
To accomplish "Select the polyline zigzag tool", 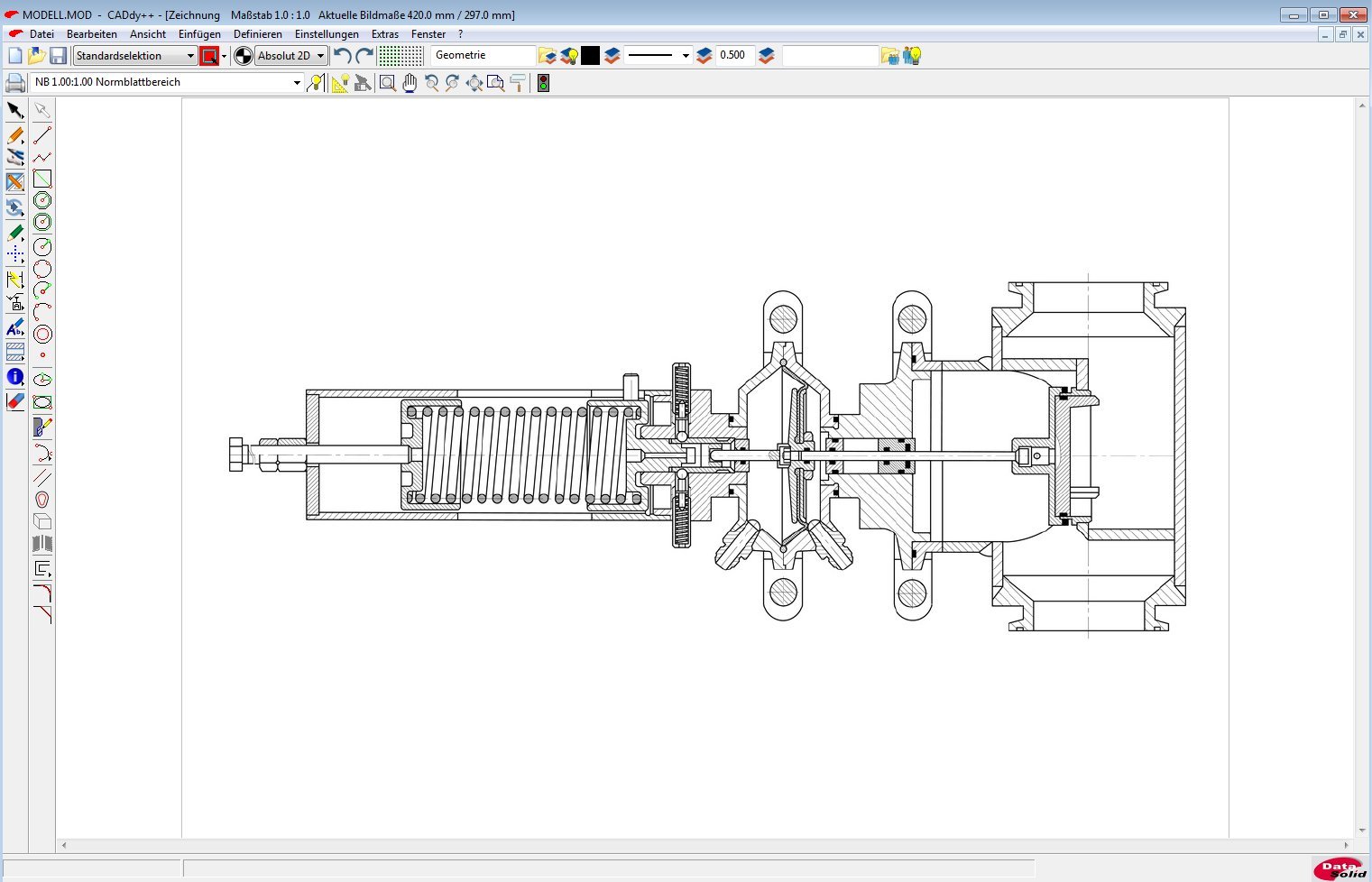I will pyautogui.click(x=42, y=157).
